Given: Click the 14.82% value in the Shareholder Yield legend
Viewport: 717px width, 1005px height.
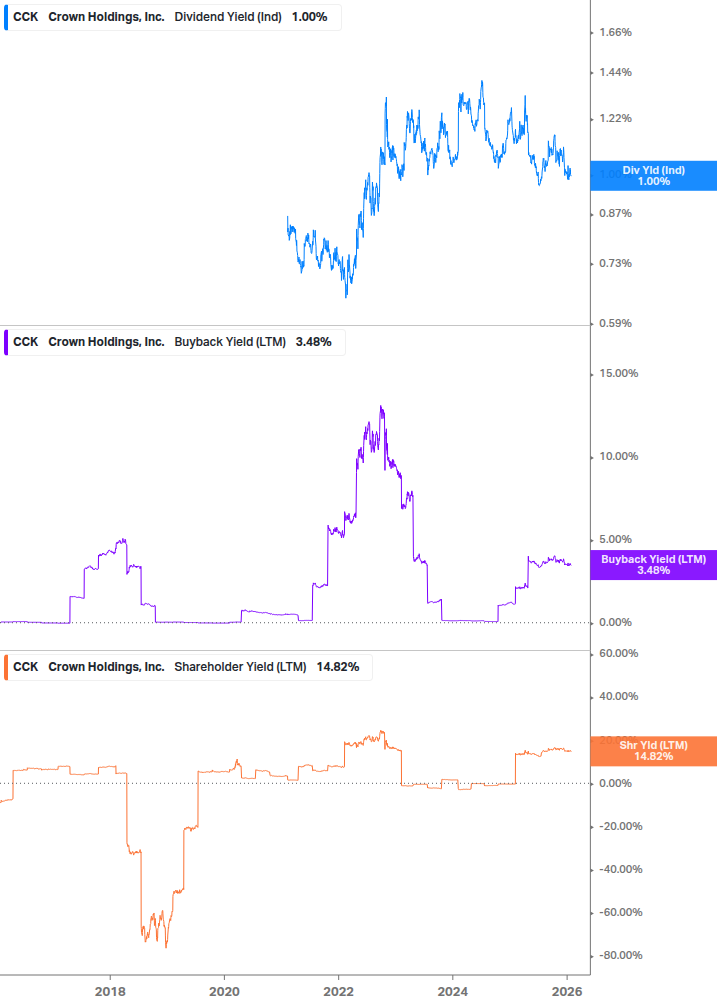Looking at the screenshot, I should coord(338,667).
